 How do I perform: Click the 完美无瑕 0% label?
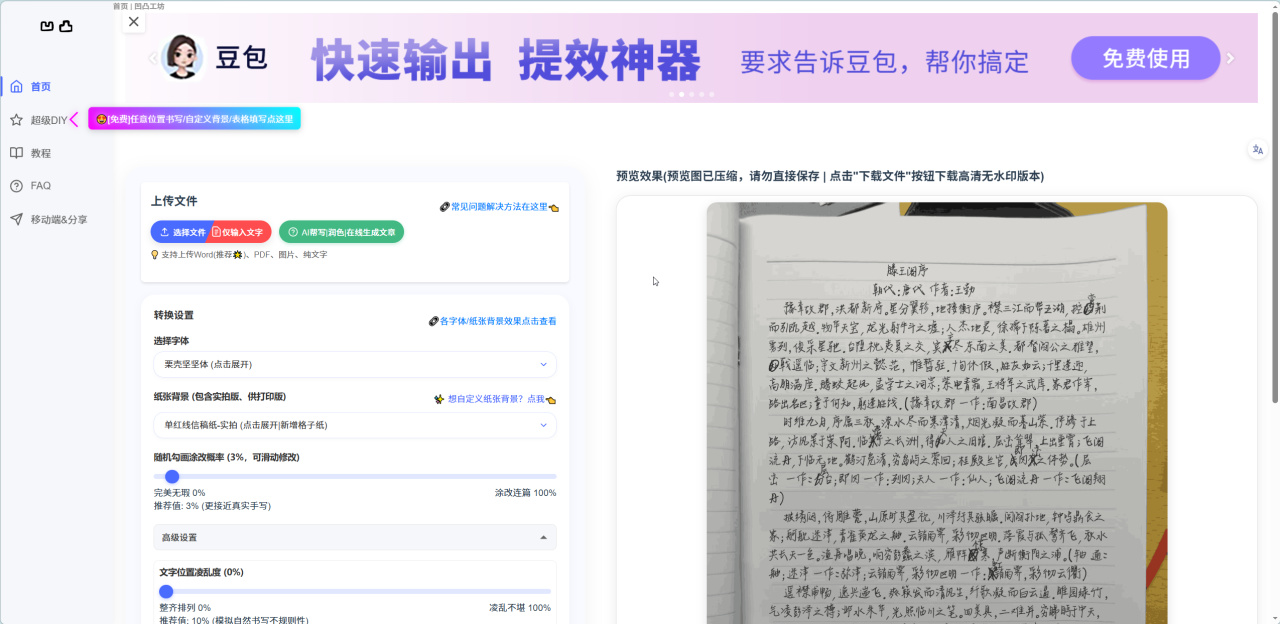tap(179, 493)
